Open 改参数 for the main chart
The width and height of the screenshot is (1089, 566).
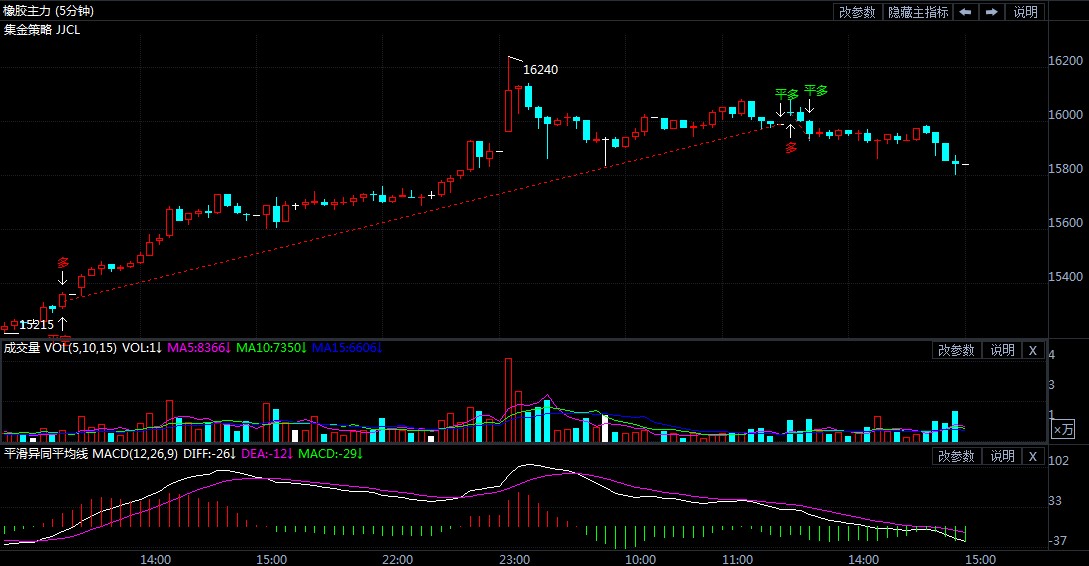857,12
